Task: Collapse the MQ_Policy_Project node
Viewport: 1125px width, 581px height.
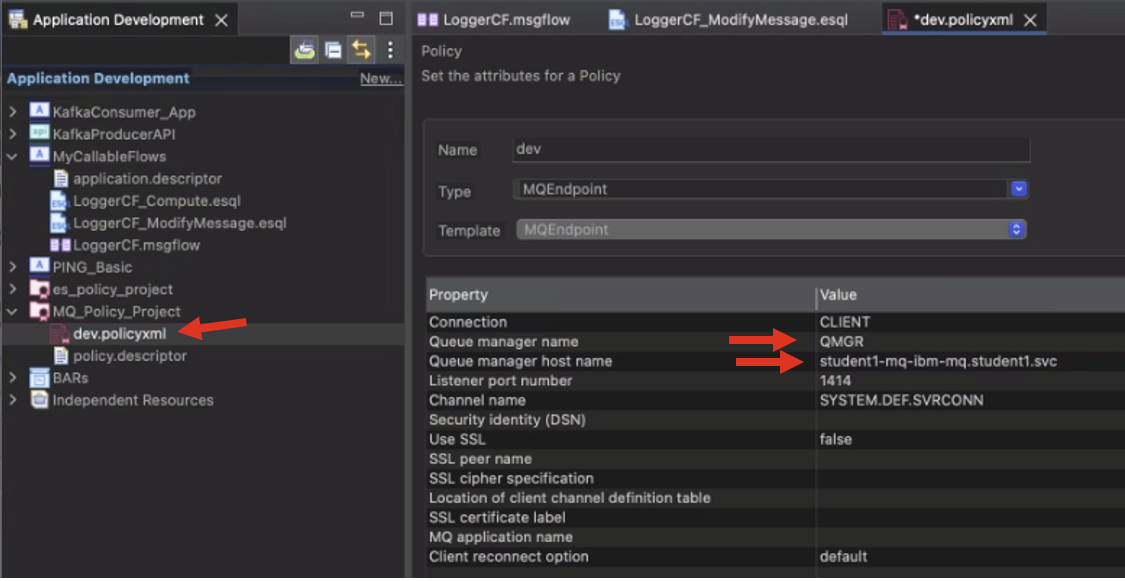Action: (x=13, y=312)
